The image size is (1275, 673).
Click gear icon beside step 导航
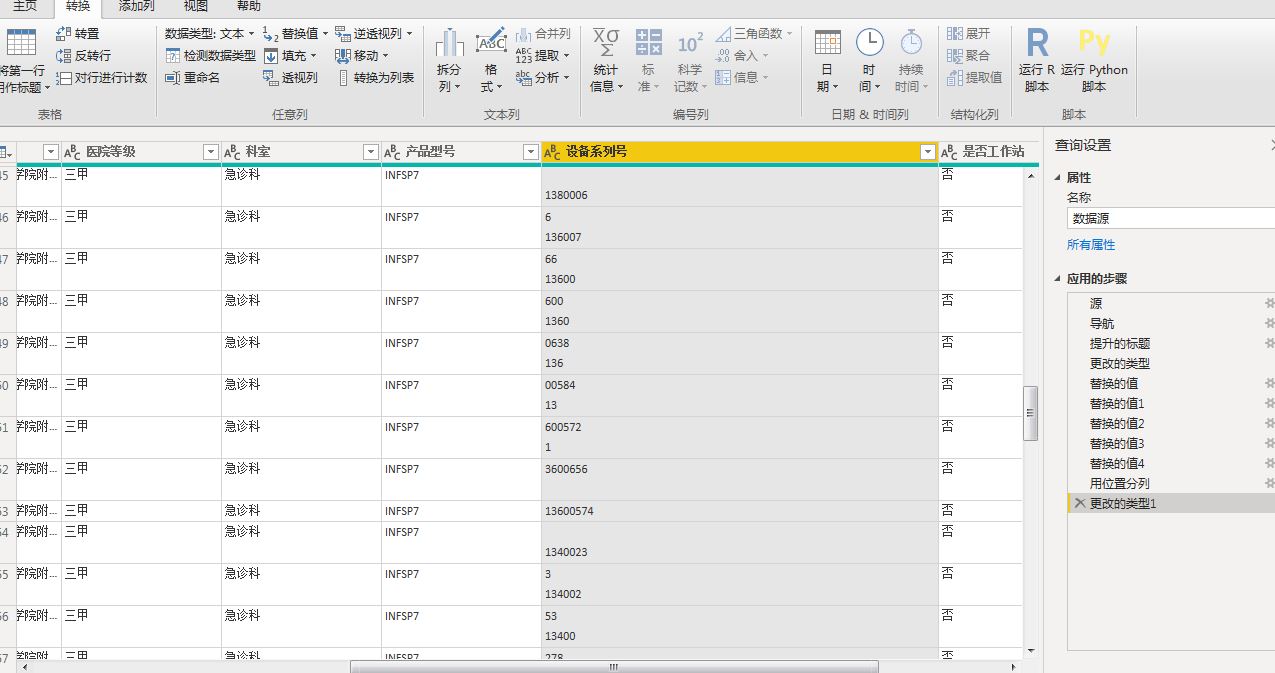pyautogui.click(x=1269, y=323)
